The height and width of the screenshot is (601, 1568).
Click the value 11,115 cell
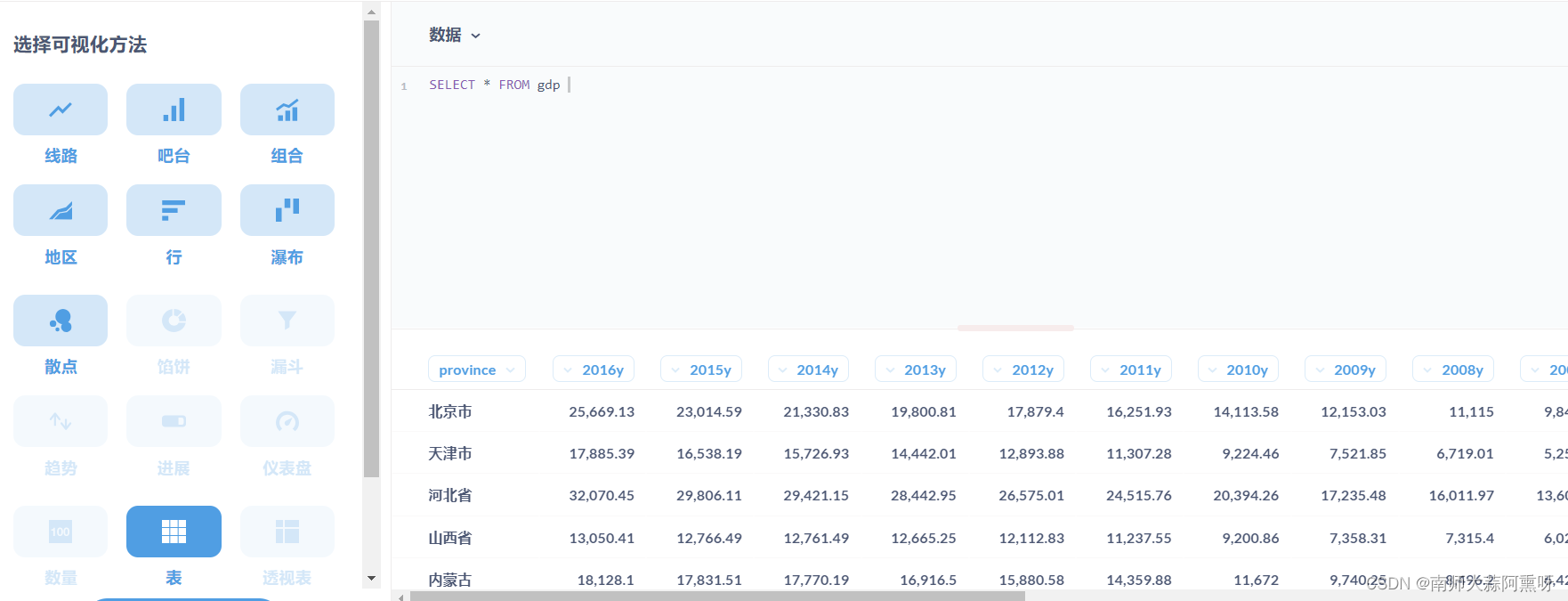[1472, 411]
